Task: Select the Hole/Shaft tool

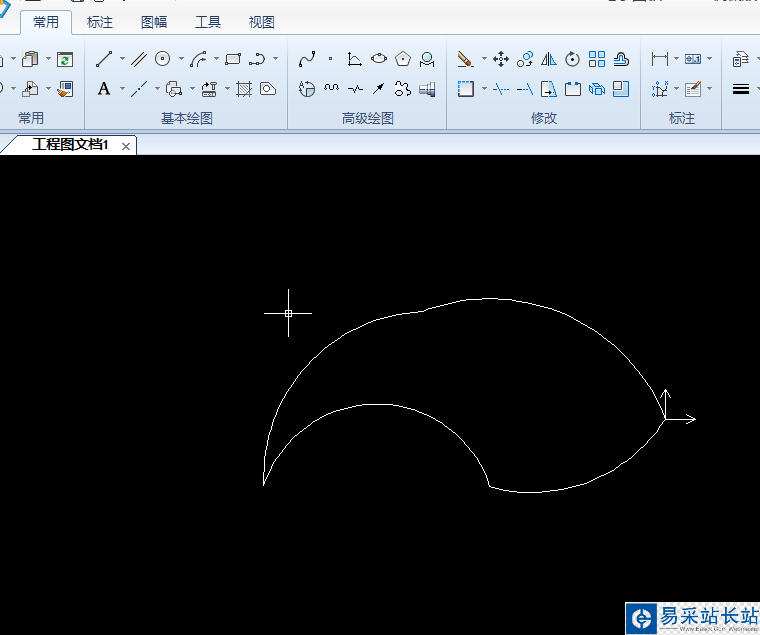Action: pyautogui.click(x=427, y=89)
